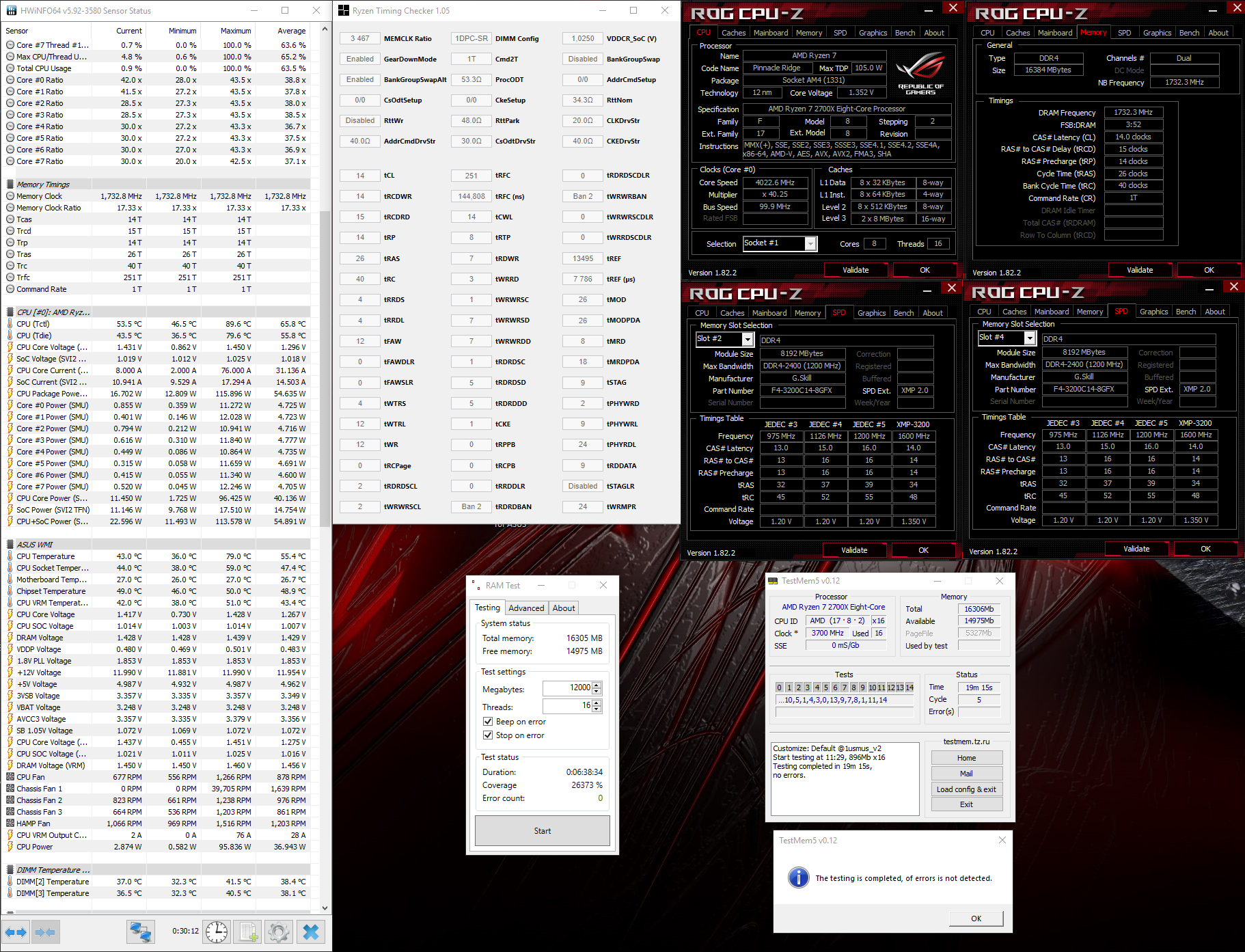1245x952 pixels.
Task: Select the Chipset Temperature sensor row
Action: click(x=156, y=591)
